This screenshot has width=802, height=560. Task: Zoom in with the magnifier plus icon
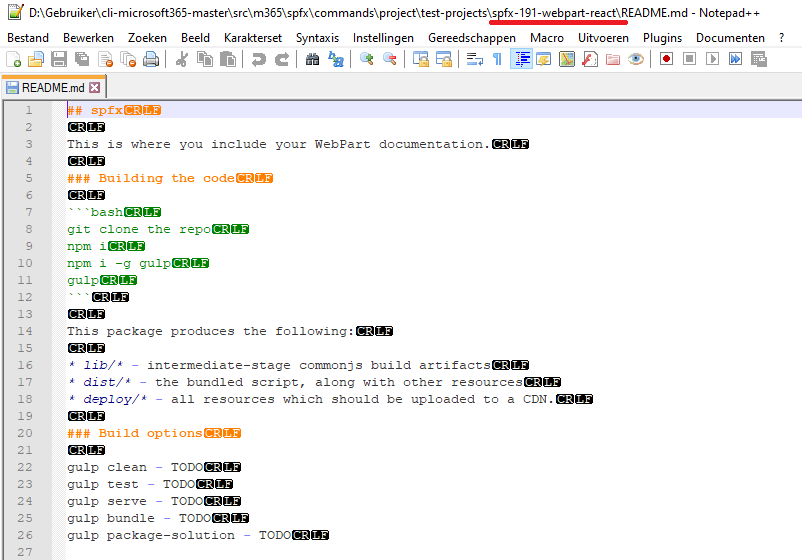pyautogui.click(x=366, y=59)
